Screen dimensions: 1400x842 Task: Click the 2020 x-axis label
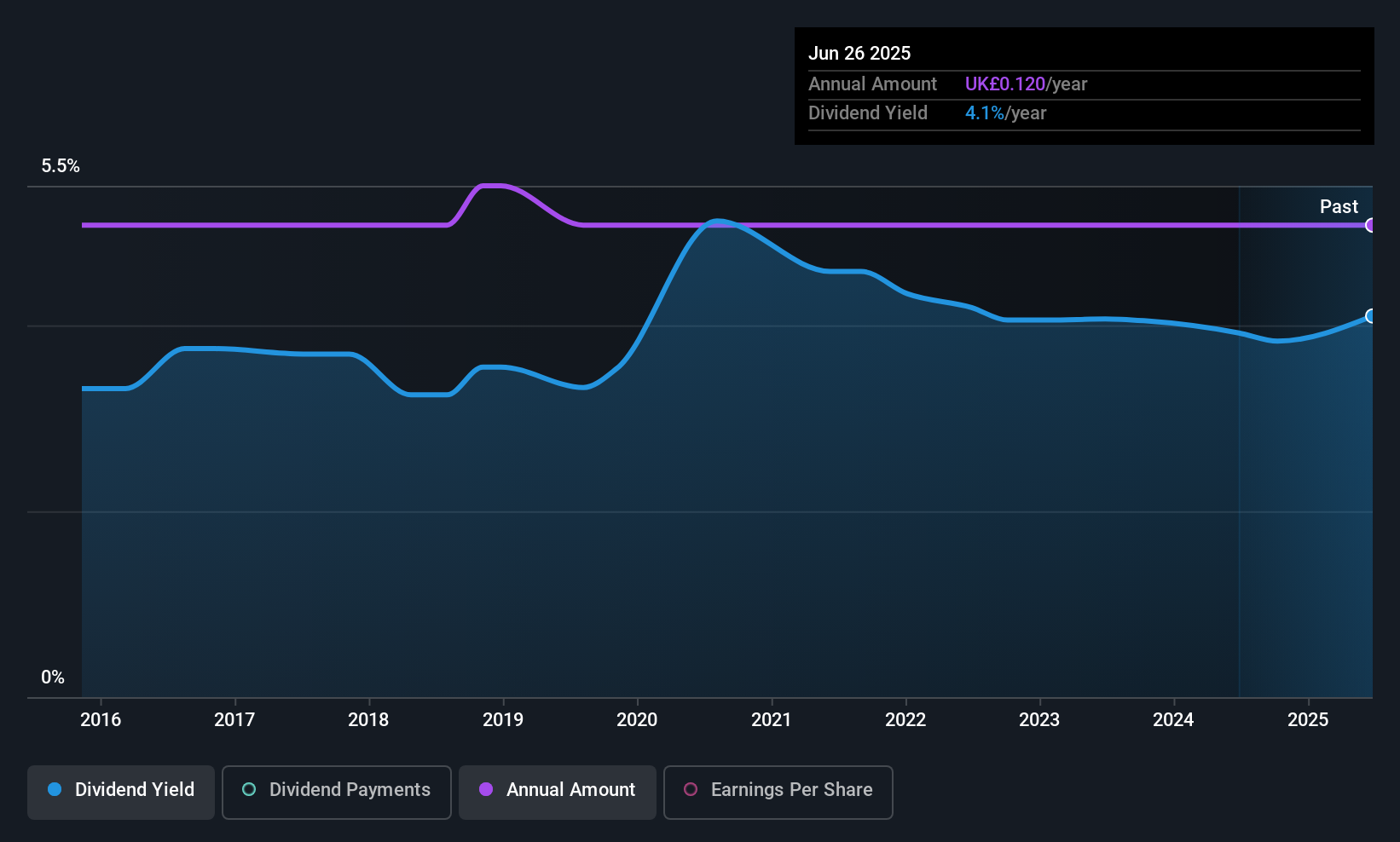click(x=637, y=719)
